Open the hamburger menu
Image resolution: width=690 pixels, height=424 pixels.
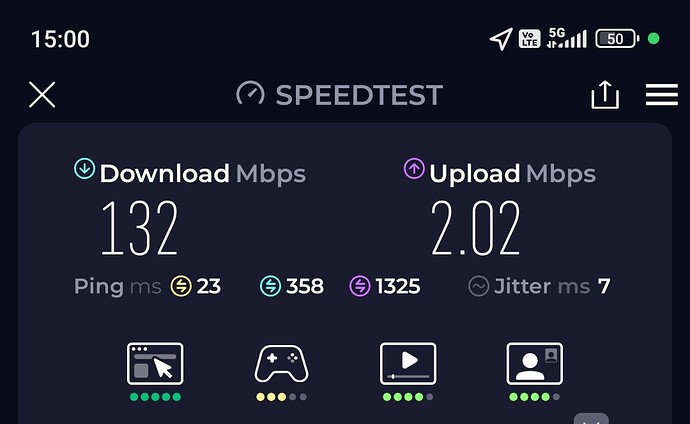point(661,95)
